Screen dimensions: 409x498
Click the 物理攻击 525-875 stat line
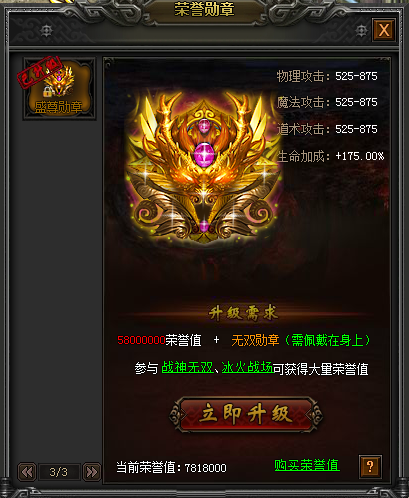point(327,76)
